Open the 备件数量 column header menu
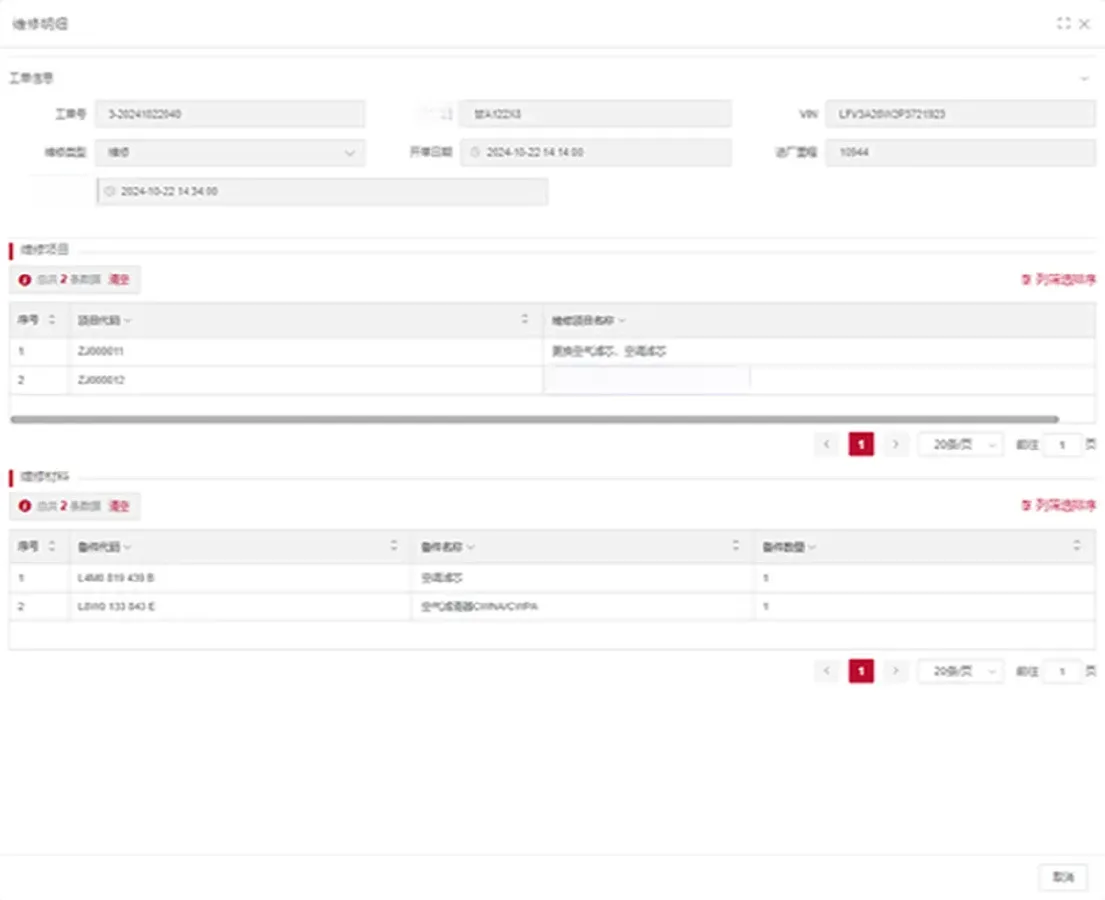Image resolution: width=1105 pixels, height=900 pixels. click(x=812, y=546)
